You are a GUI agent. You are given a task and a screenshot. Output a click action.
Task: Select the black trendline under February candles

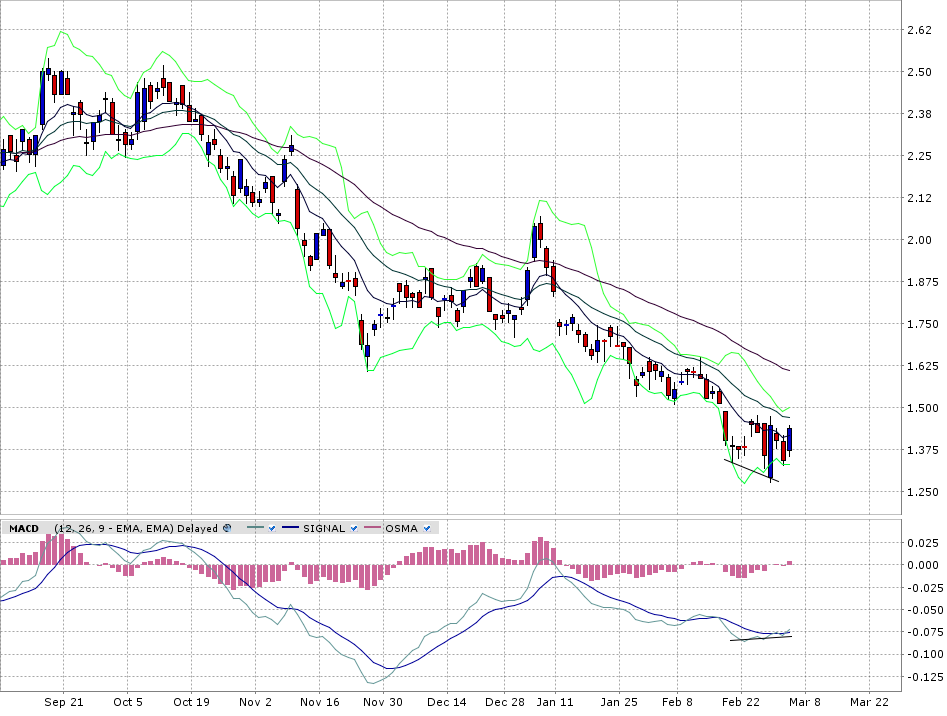750,470
